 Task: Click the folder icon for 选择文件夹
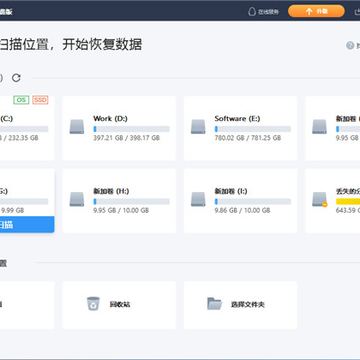click(x=214, y=304)
